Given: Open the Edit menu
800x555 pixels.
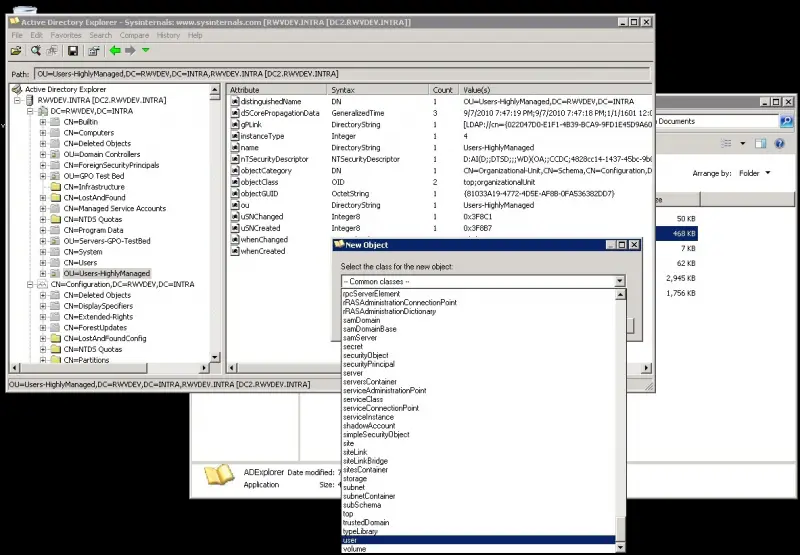Looking at the screenshot, I should [x=36, y=35].
